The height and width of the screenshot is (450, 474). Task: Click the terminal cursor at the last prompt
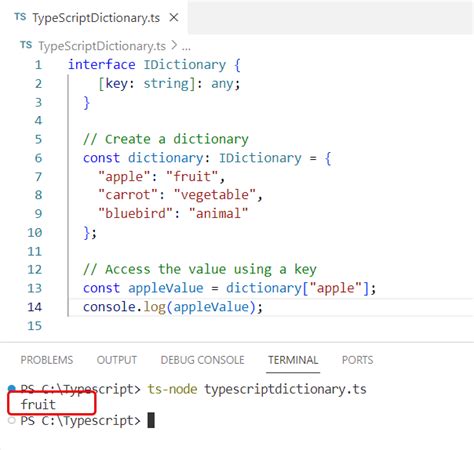tap(151, 420)
